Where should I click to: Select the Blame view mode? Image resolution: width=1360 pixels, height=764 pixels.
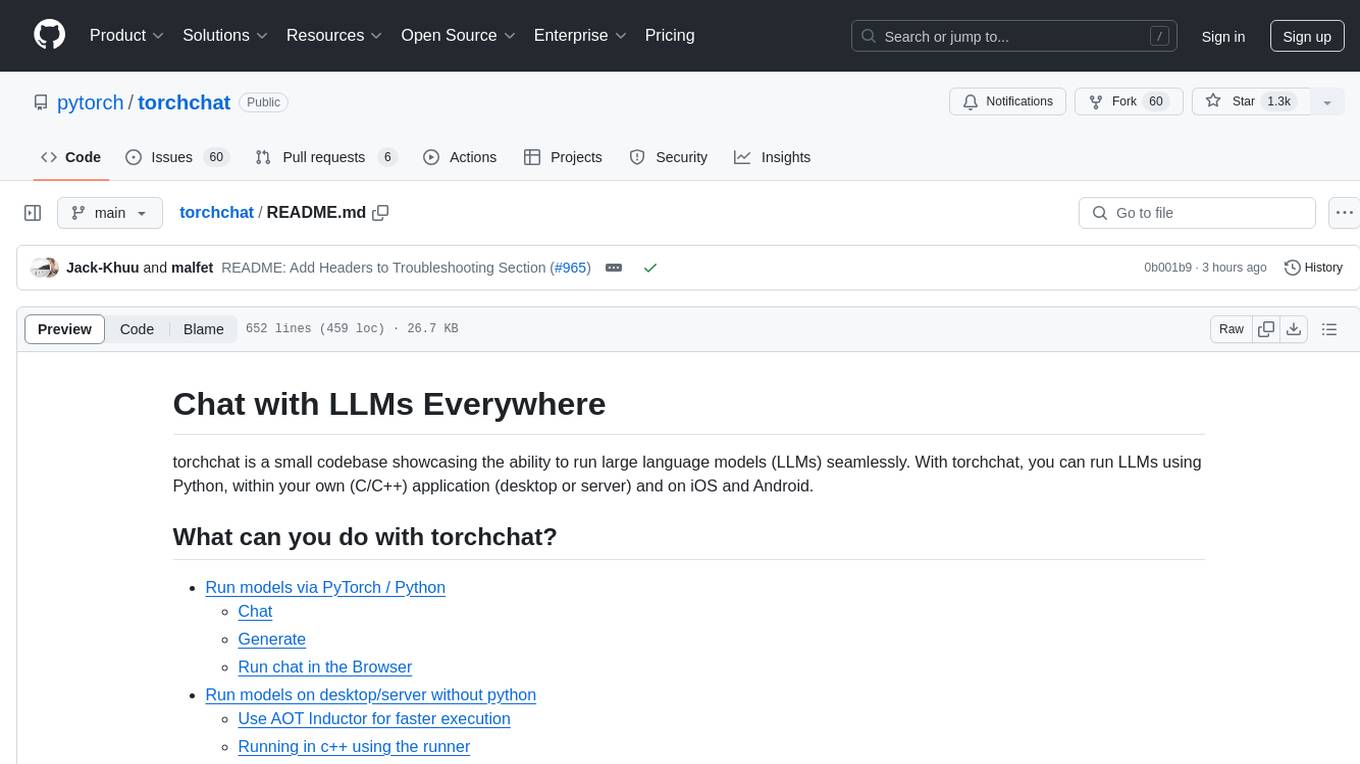pyautogui.click(x=204, y=329)
